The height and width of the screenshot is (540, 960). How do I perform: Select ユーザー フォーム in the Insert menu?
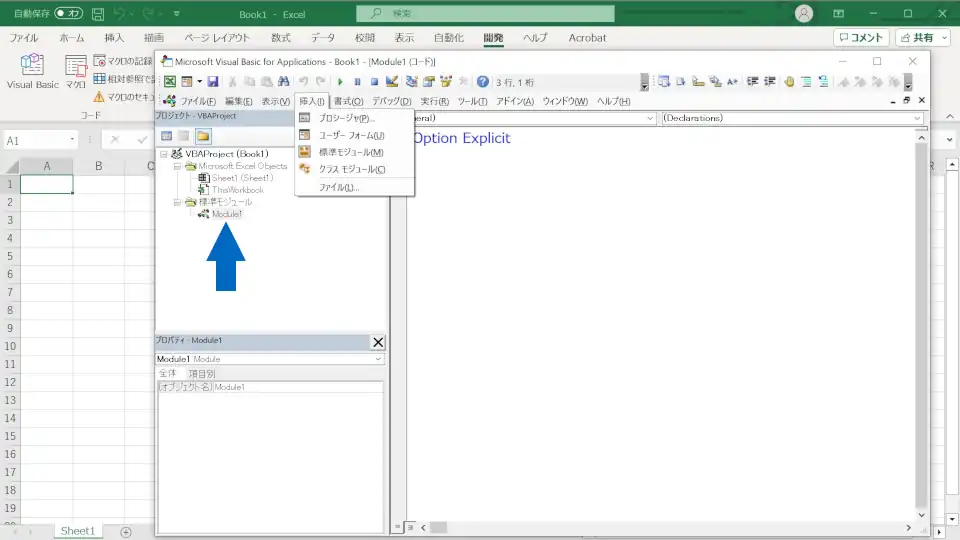351,135
